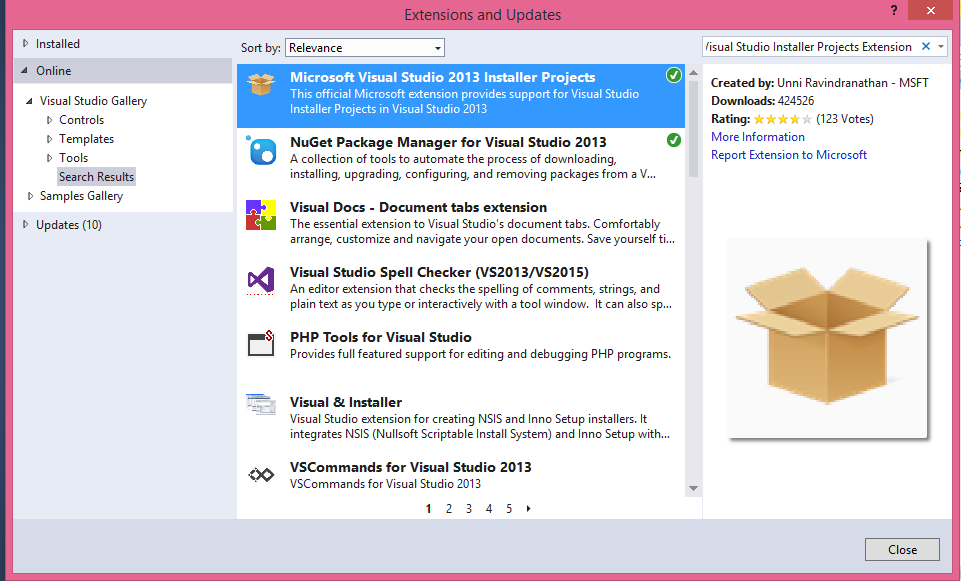Click the VSCommands infinity-style icon
Screen dimensions: 961x581
(261, 474)
